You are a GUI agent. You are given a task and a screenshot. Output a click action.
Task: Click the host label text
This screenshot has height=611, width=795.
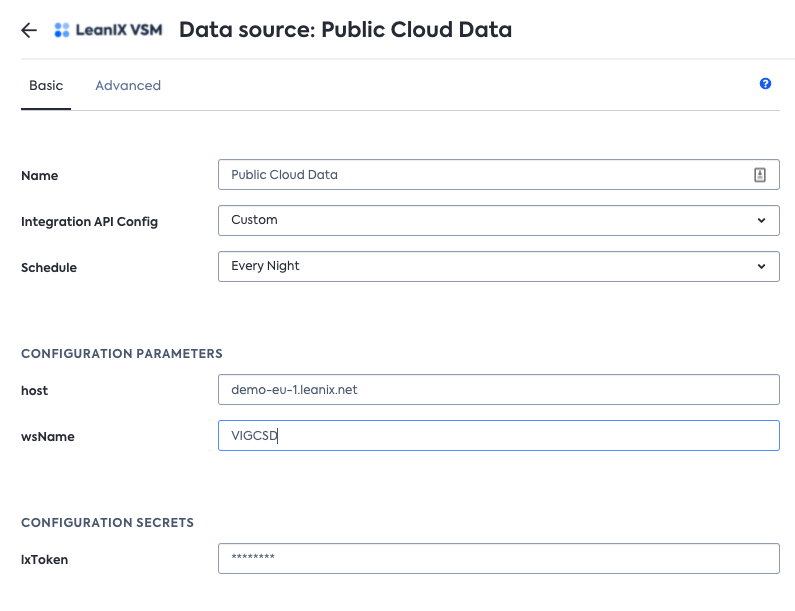(35, 391)
